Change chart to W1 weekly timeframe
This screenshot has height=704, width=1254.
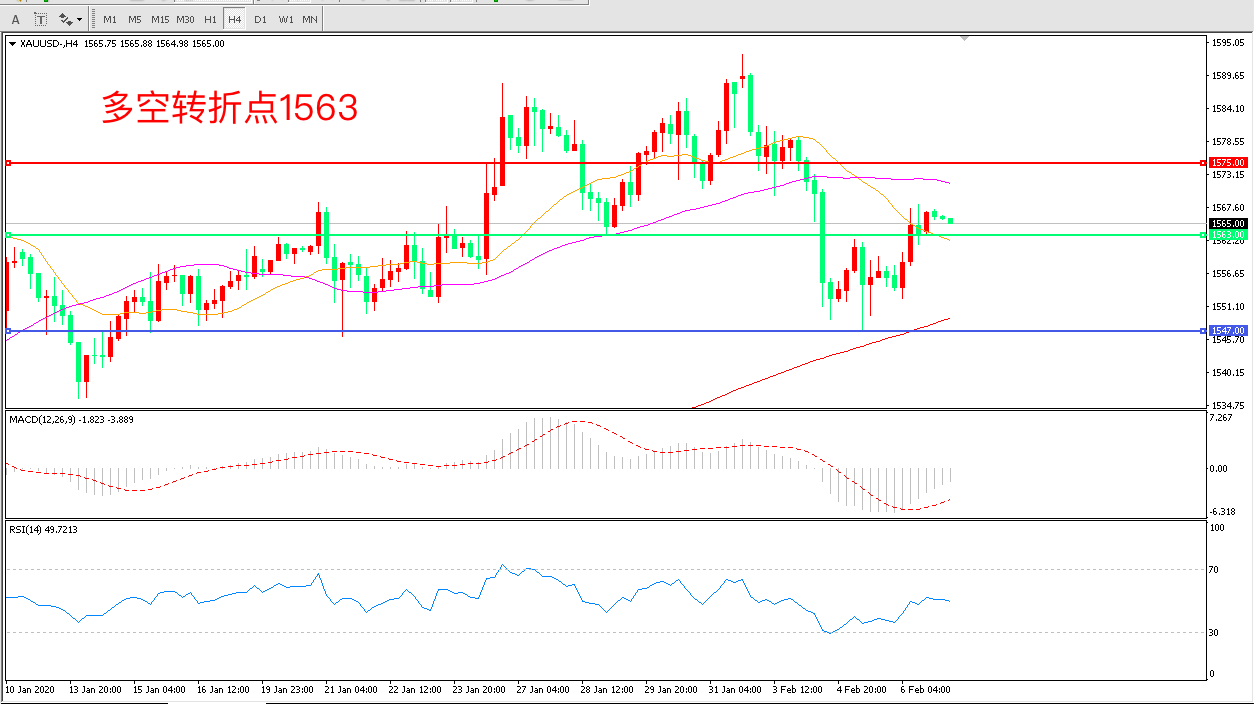pos(285,19)
